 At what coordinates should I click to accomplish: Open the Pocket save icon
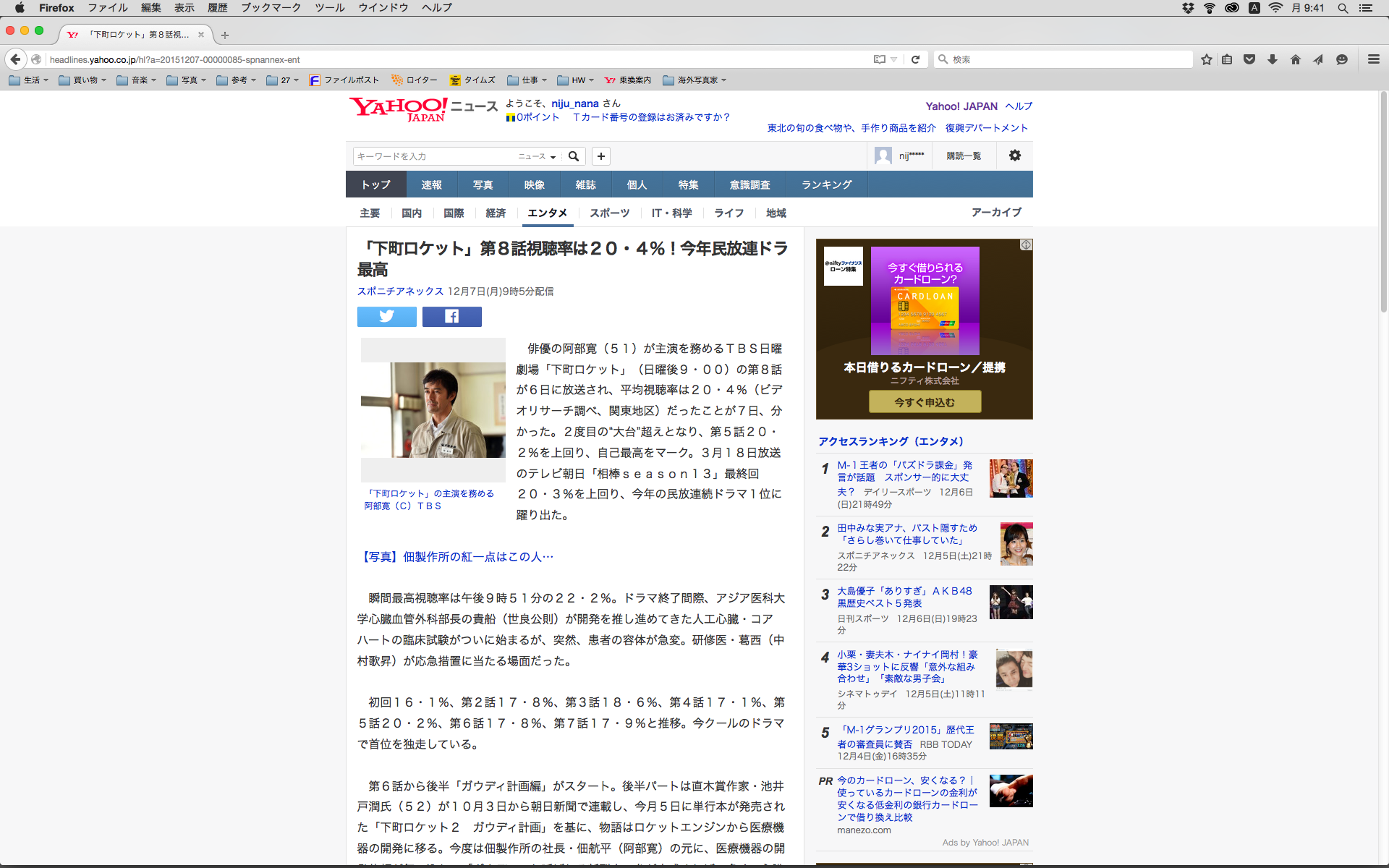[x=1249, y=59]
